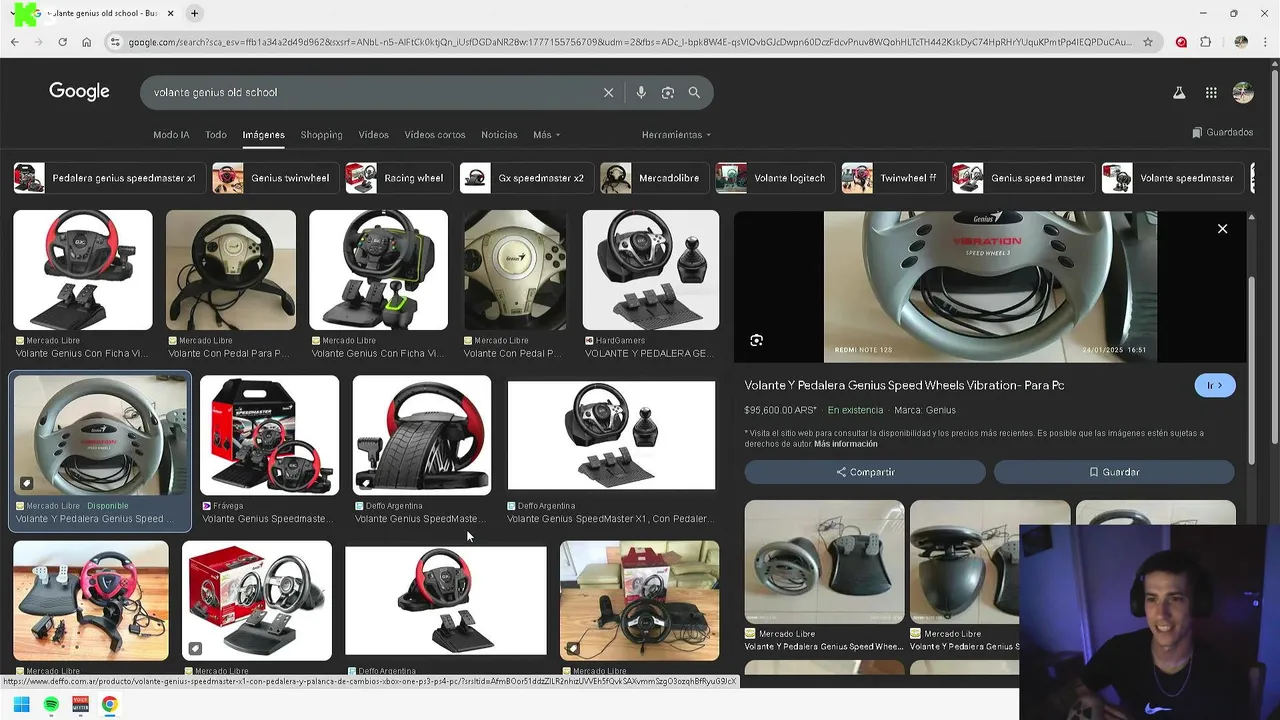This screenshot has height=720, width=1280.
Task: Click the Ir button to visit the site
Action: (x=1215, y=385)
